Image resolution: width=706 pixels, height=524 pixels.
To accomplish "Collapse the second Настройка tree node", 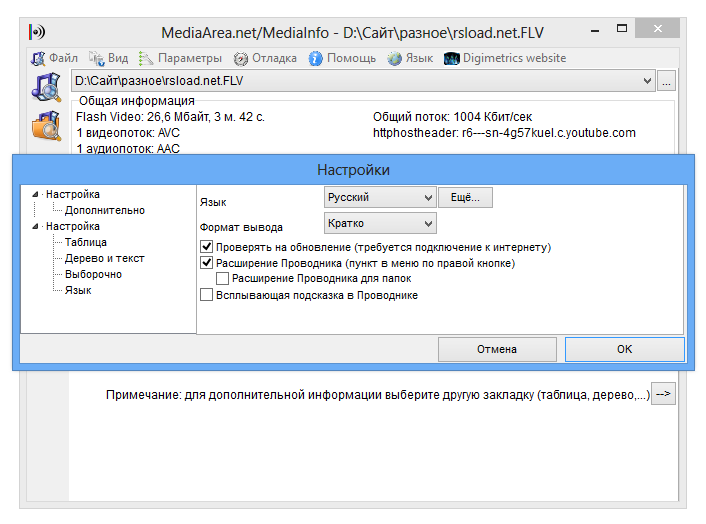I will tap(35, 226).
